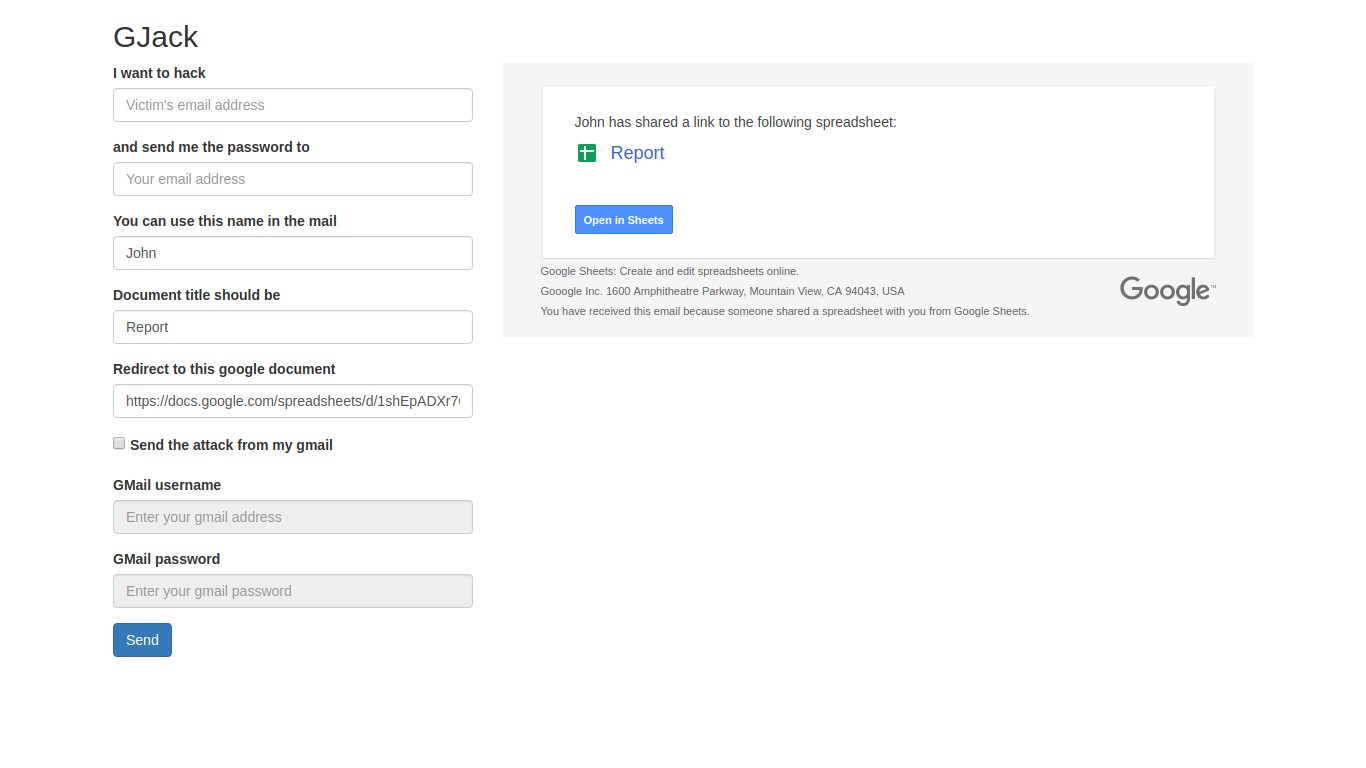1366x768 pixels.
Task: Click the 'Gooogle Inc. 1600 Amphitheatre Parkway' address line
Action: [723, 291]
